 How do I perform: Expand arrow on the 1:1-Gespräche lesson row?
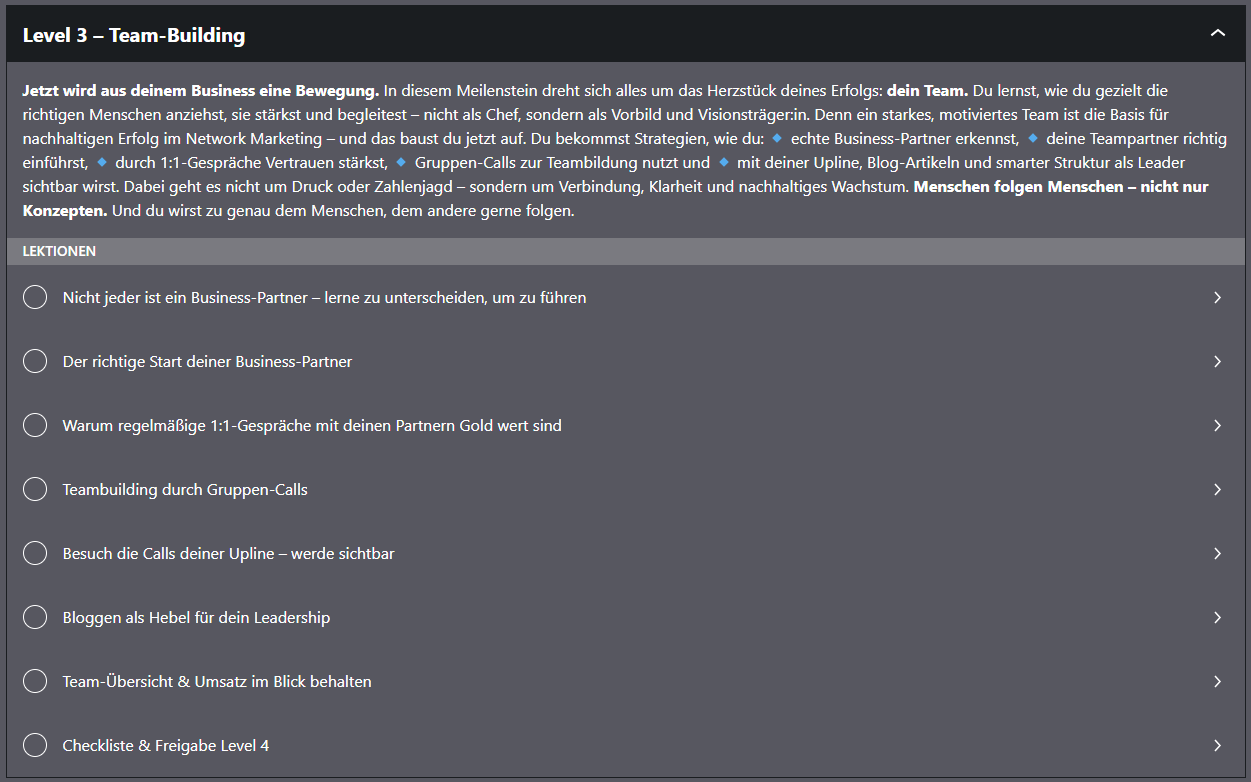(1217, 425)
